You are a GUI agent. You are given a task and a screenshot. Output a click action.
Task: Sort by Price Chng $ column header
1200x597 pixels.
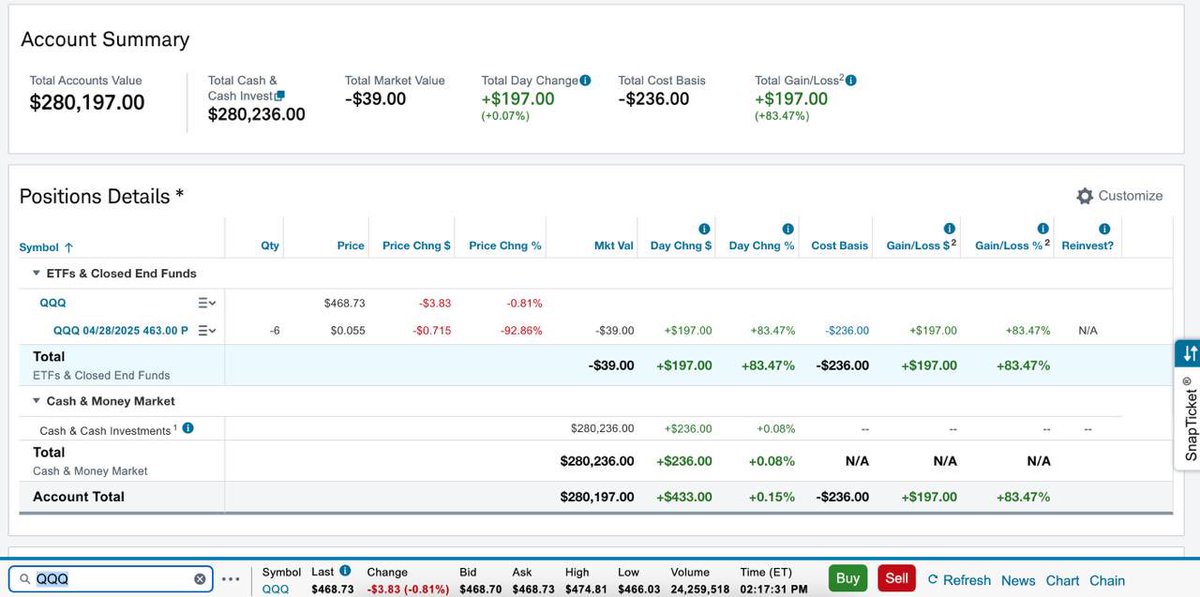tap(416, 245)
